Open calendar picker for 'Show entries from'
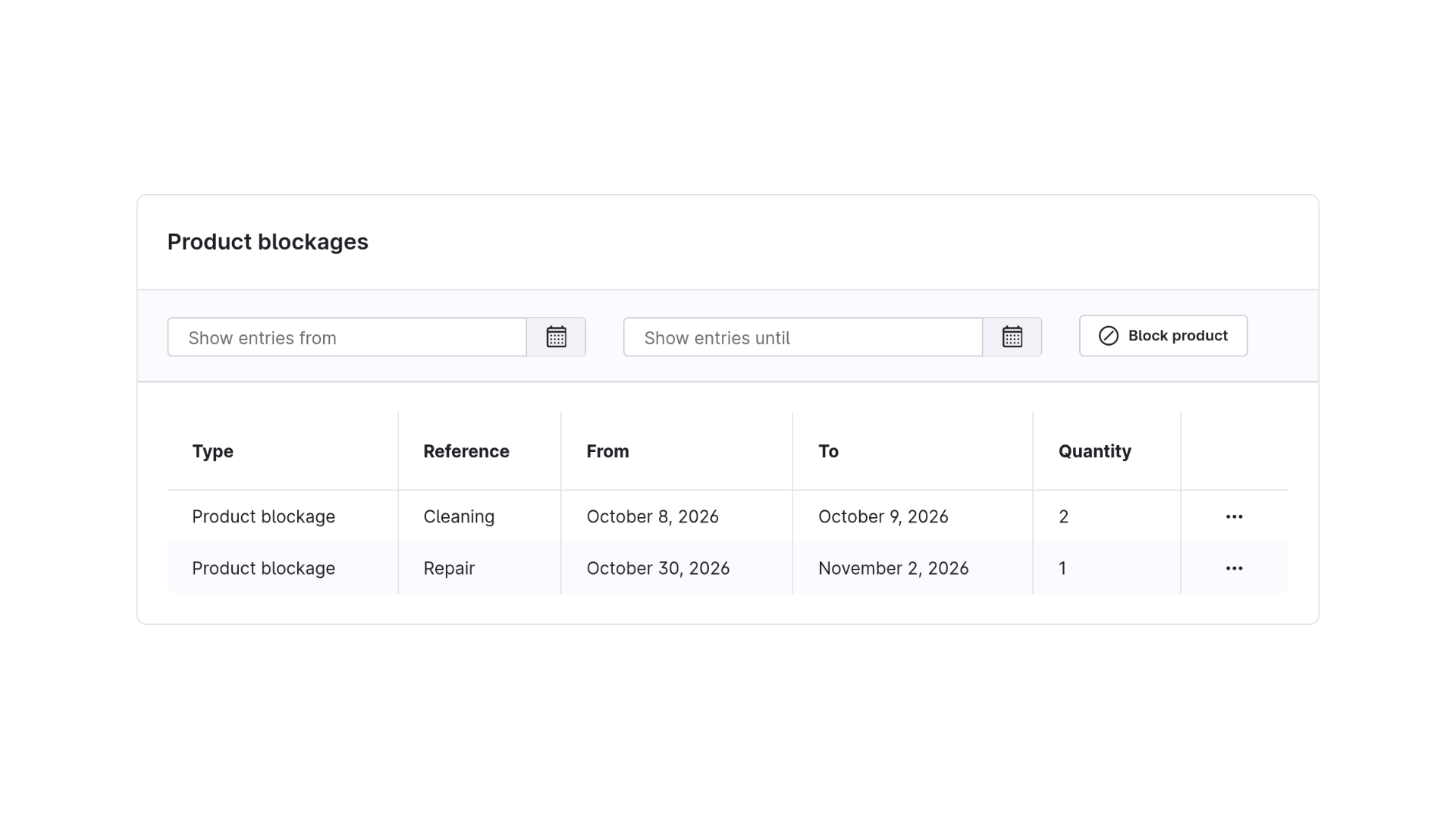The image size is (1456, 819). [x=556, y=337]
